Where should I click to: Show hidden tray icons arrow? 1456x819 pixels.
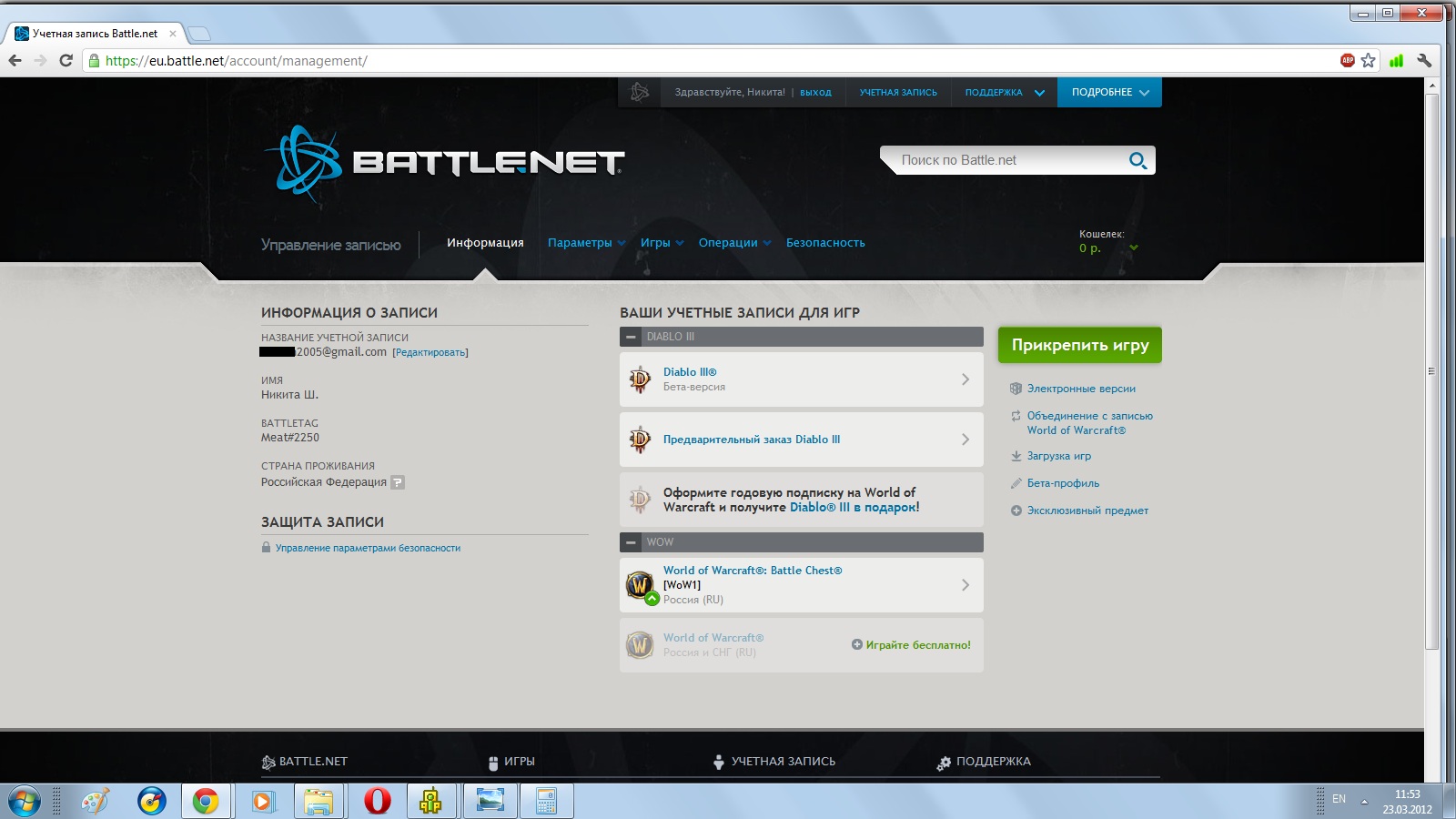1364,802
